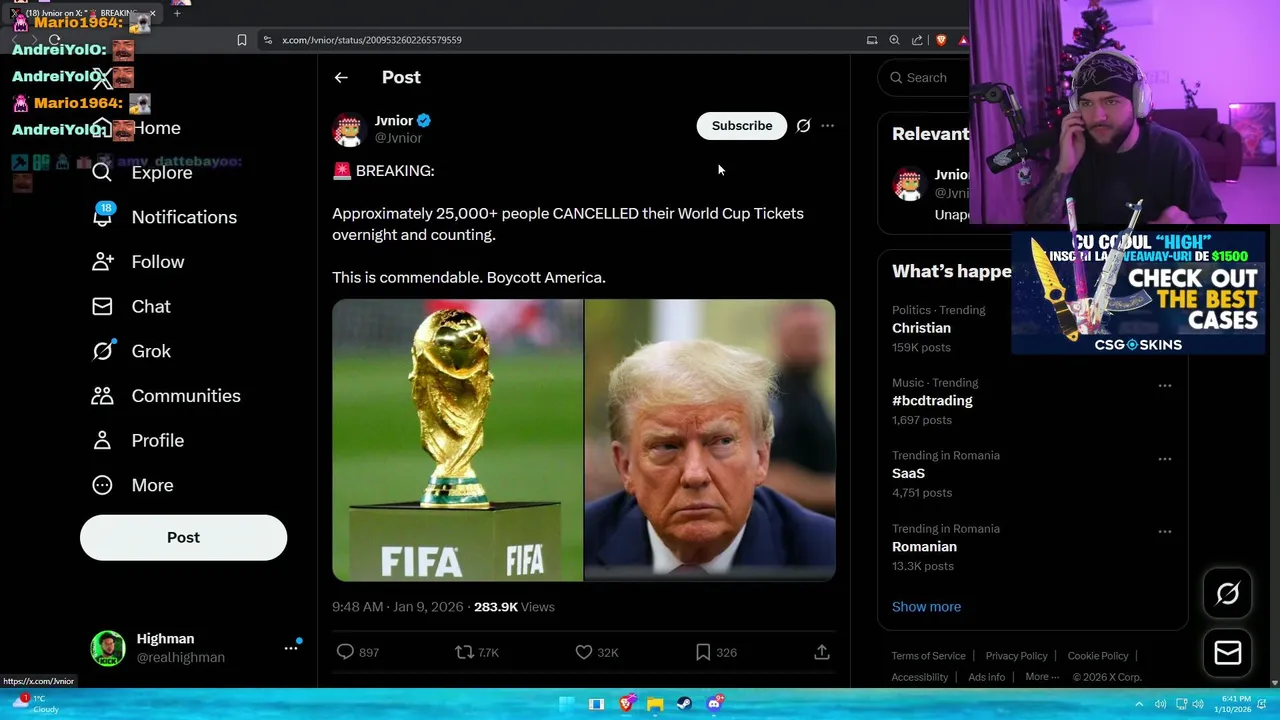Open the floating messages envelope button
This screenshot has height=720, width=1280.
pos(1227,653)
